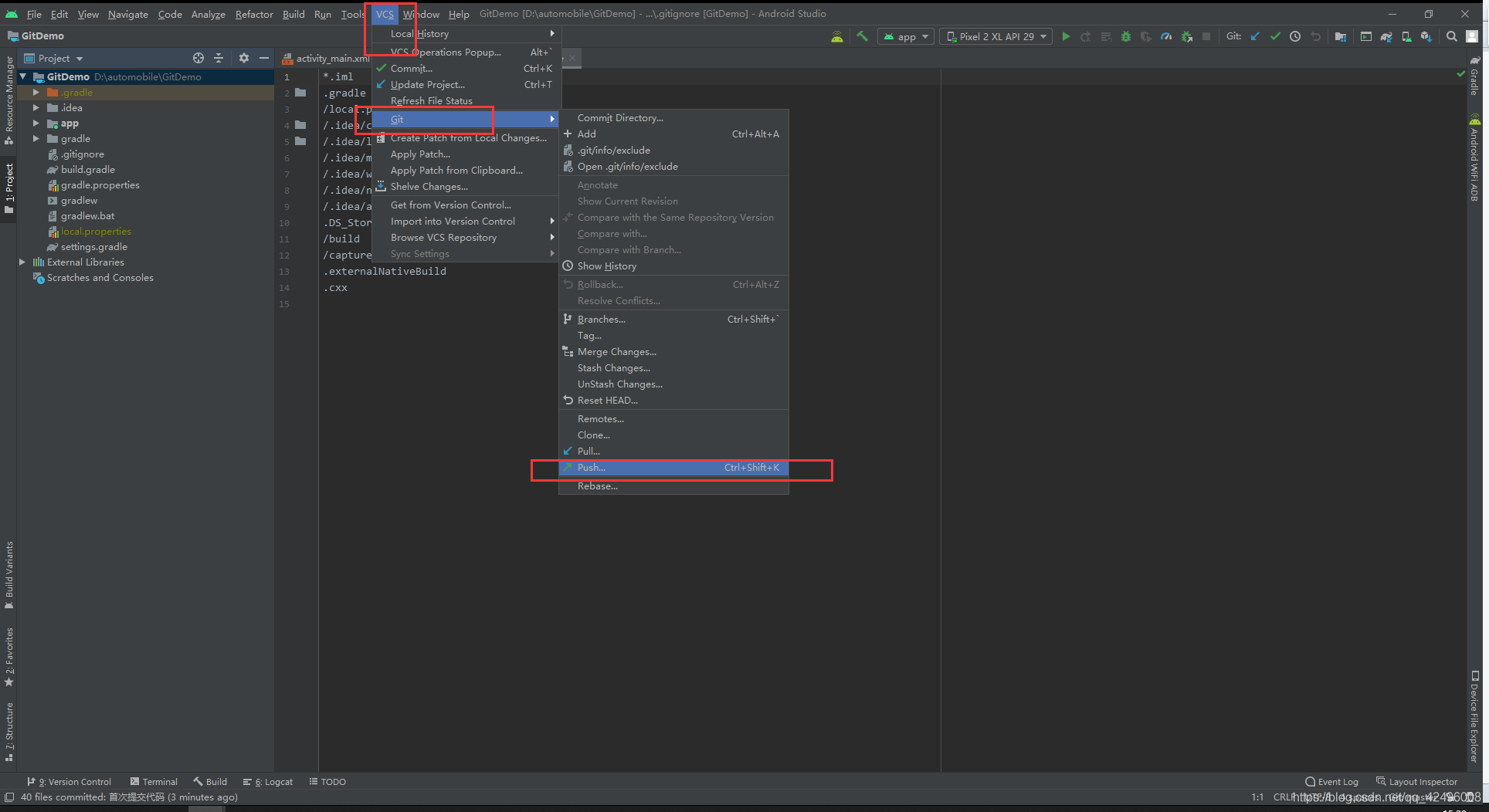Open the Local History submenu

(466, 34)
